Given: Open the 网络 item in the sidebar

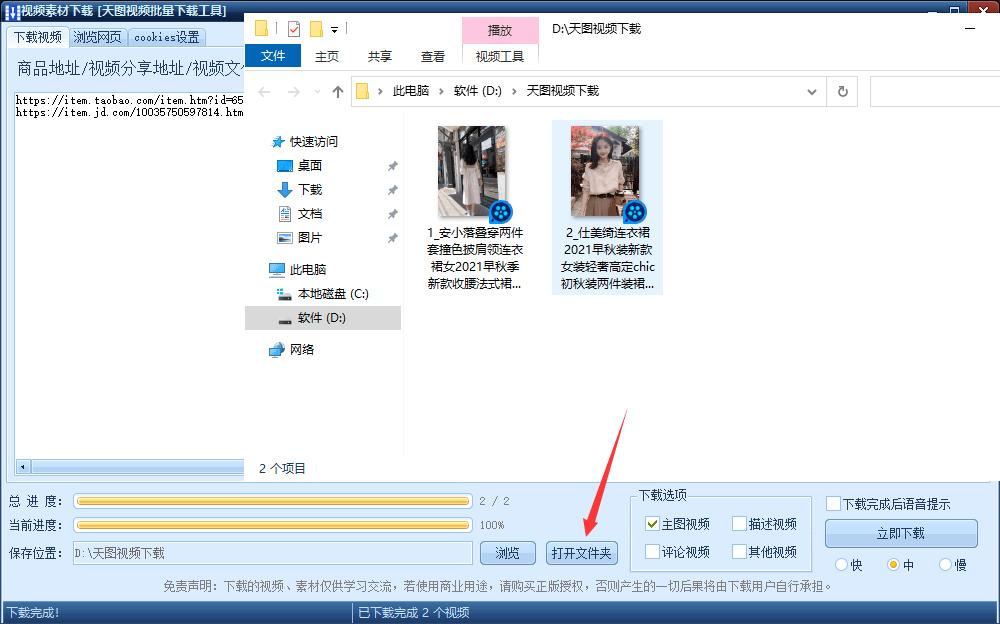Looking at the screenshot, I should coord(299,349).
